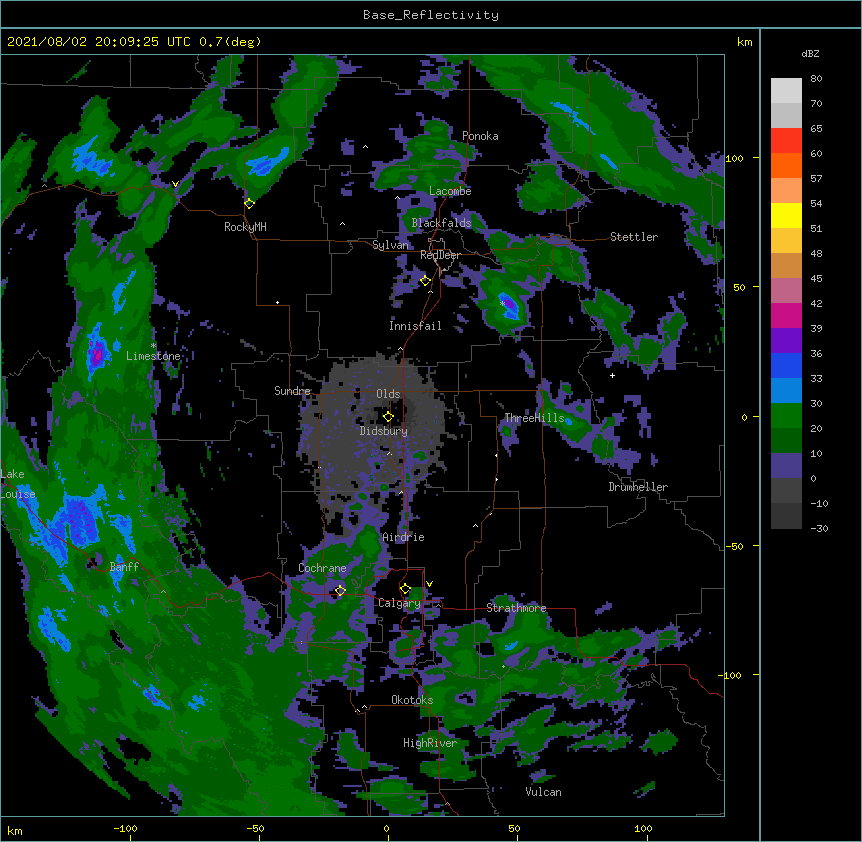Select the magenta 39-42 dBZ legend swatch
This screenshot has width=862, height=842.
786,315
